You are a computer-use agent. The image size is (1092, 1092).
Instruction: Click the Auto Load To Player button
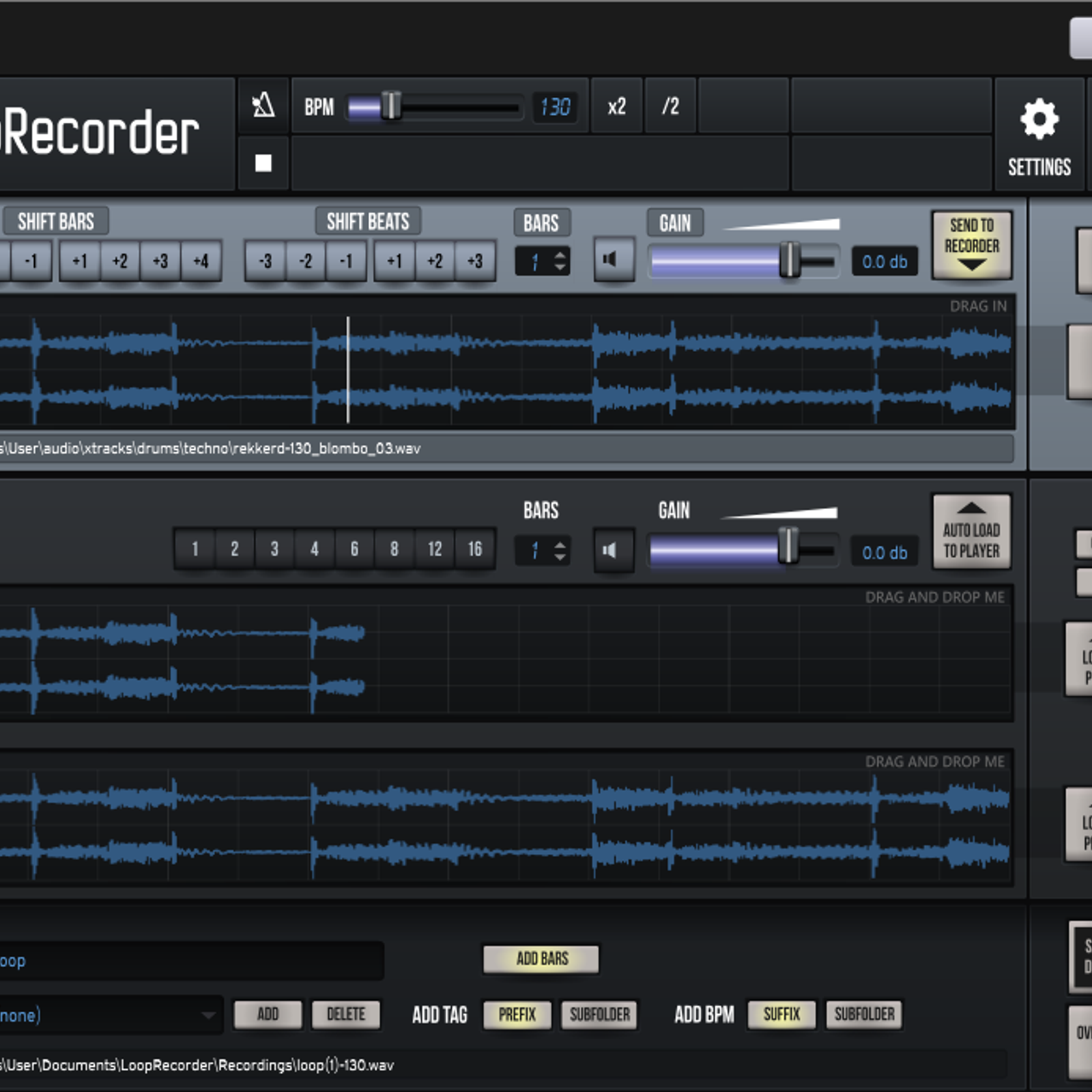(971, 533)
